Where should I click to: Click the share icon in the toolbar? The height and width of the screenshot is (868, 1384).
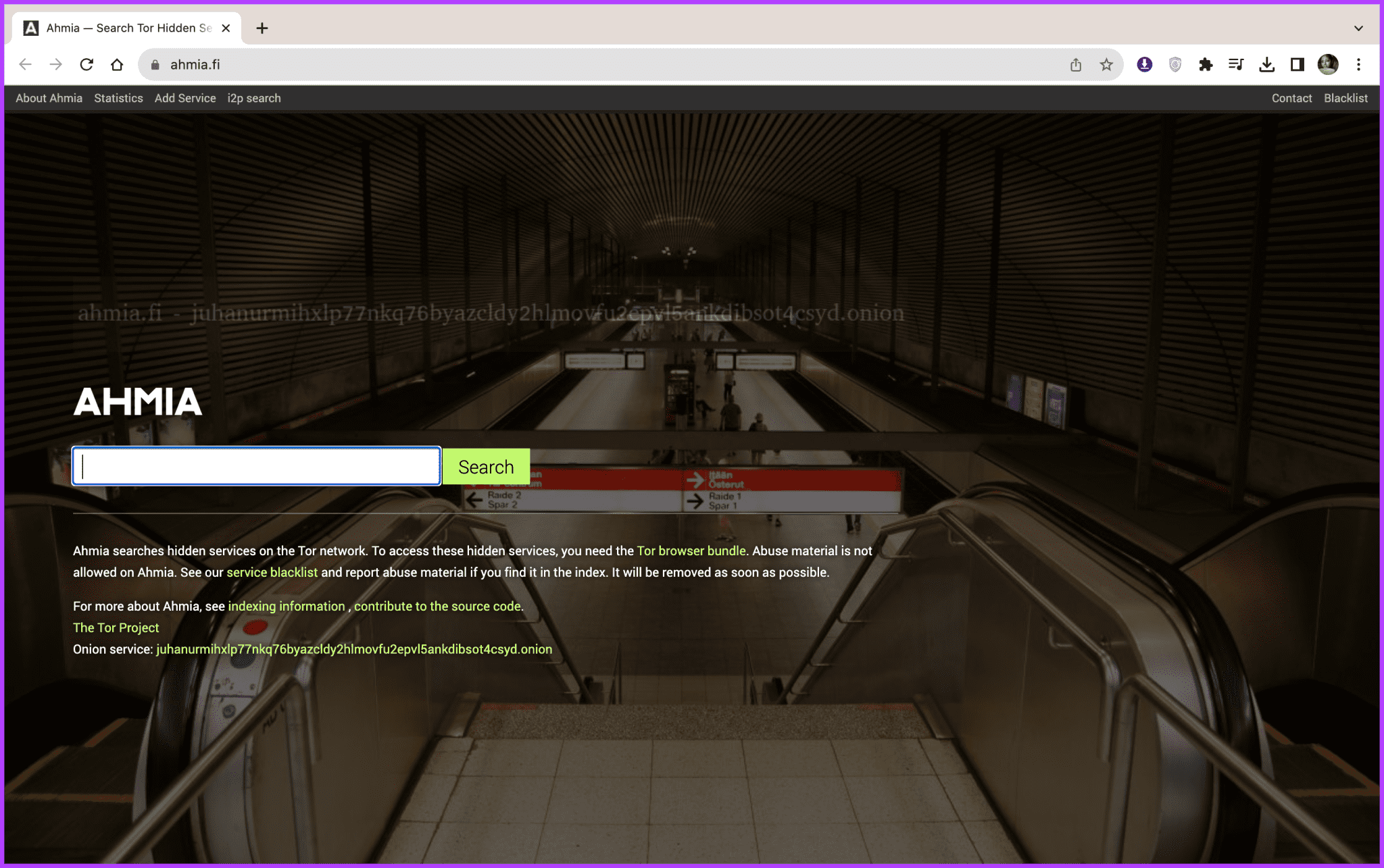pos(1075,64)
